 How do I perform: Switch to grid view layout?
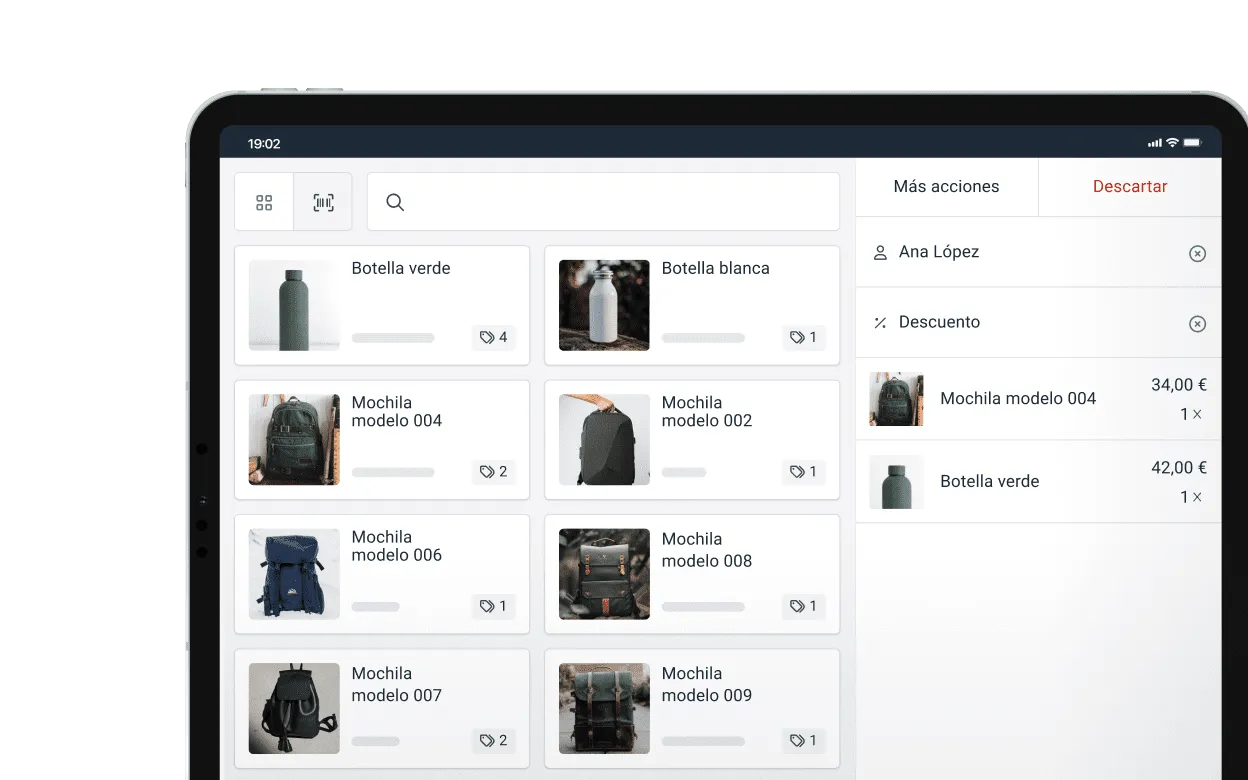point(263,201)
